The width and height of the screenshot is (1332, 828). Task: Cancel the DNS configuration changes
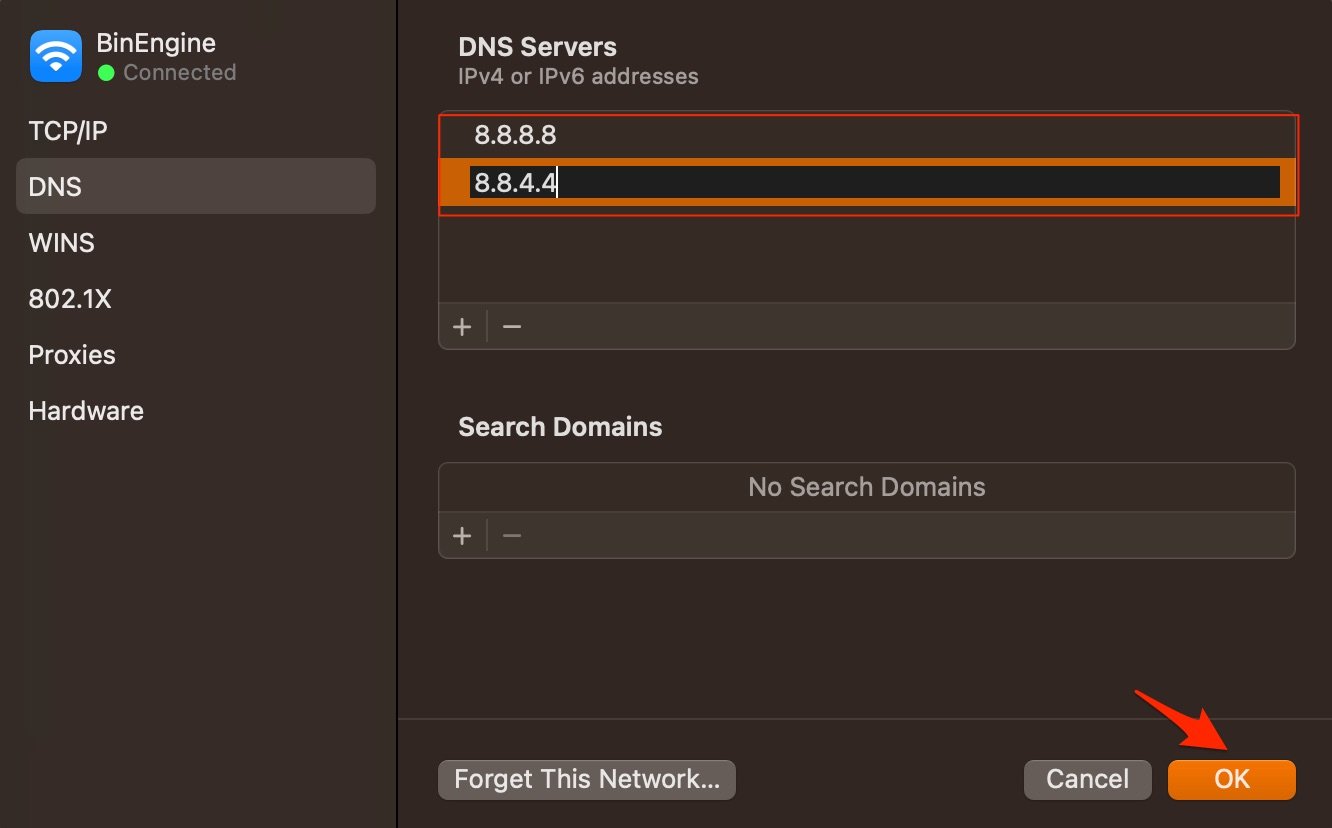coord(1087,779)
